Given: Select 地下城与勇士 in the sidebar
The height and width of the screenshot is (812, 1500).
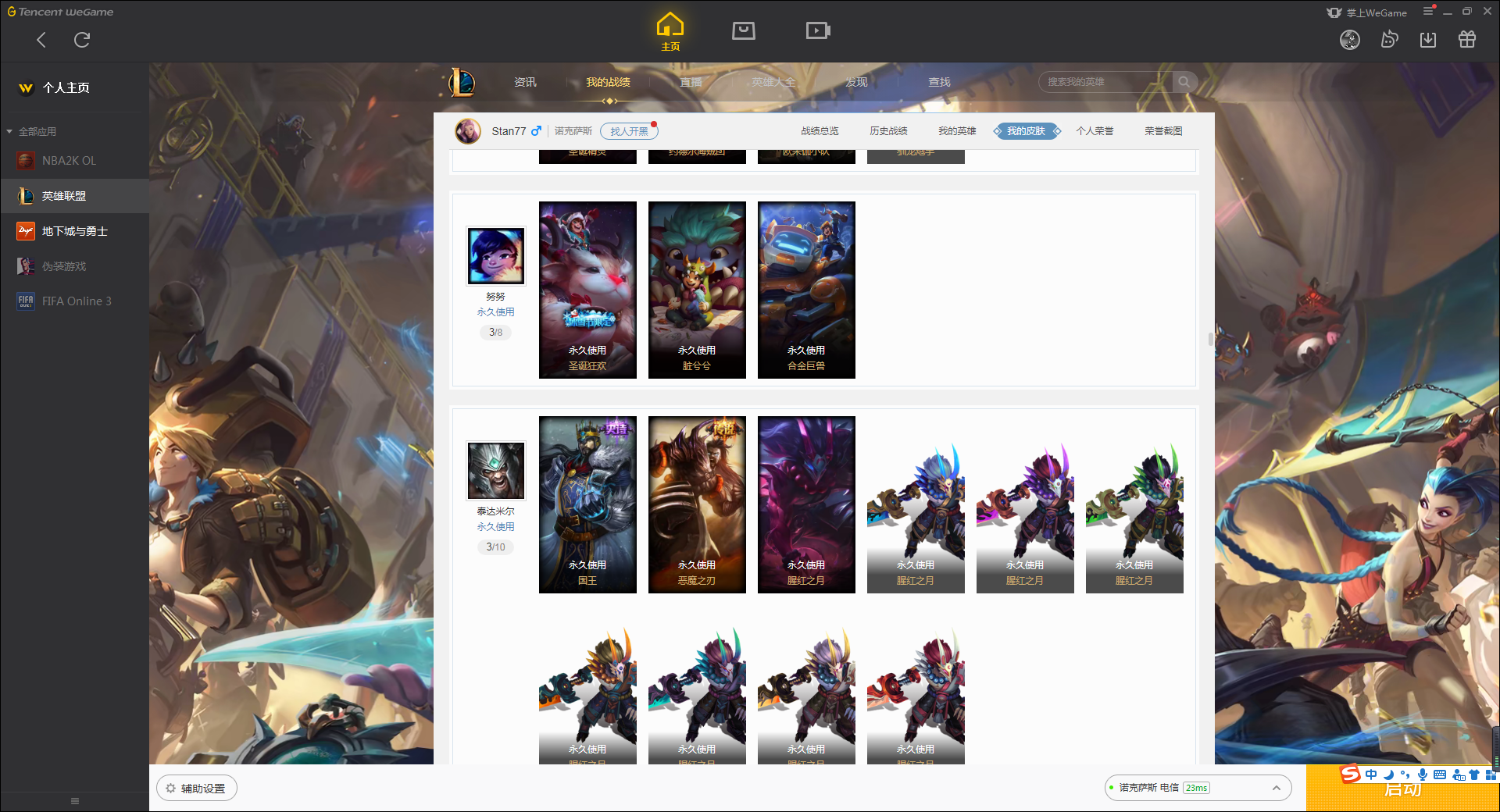Looking at the screenshot, I should click(74, 231).
